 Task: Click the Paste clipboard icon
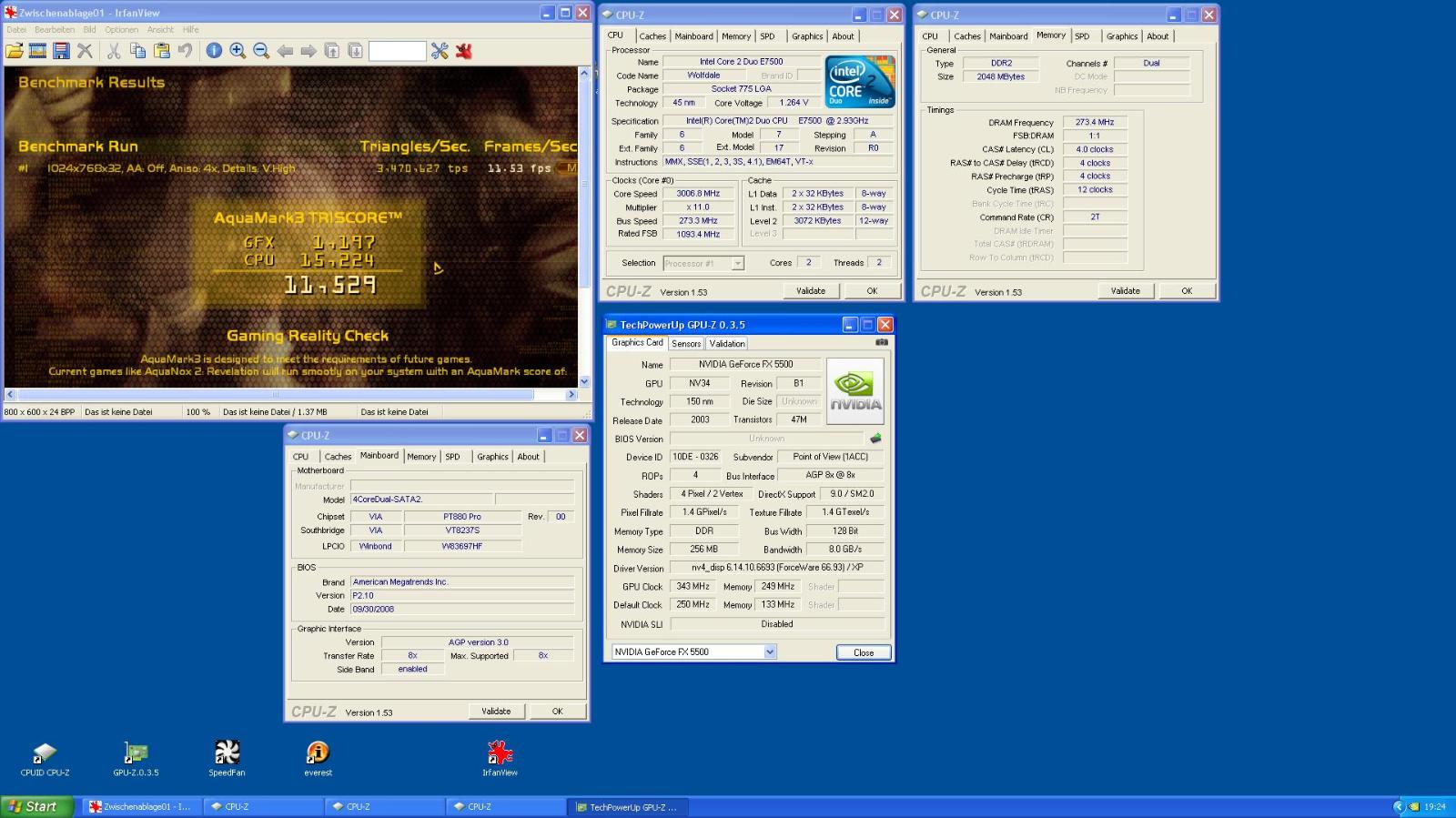(161, 51)
